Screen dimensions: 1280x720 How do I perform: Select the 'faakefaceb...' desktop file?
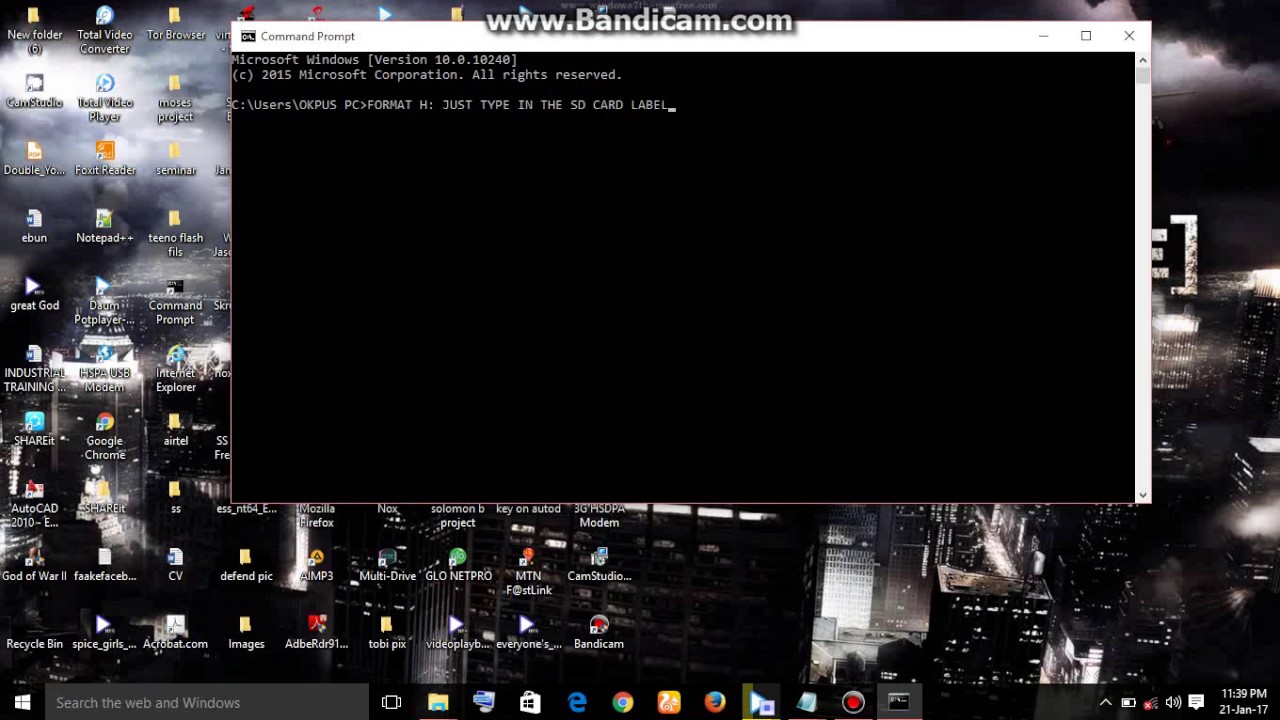105,565
